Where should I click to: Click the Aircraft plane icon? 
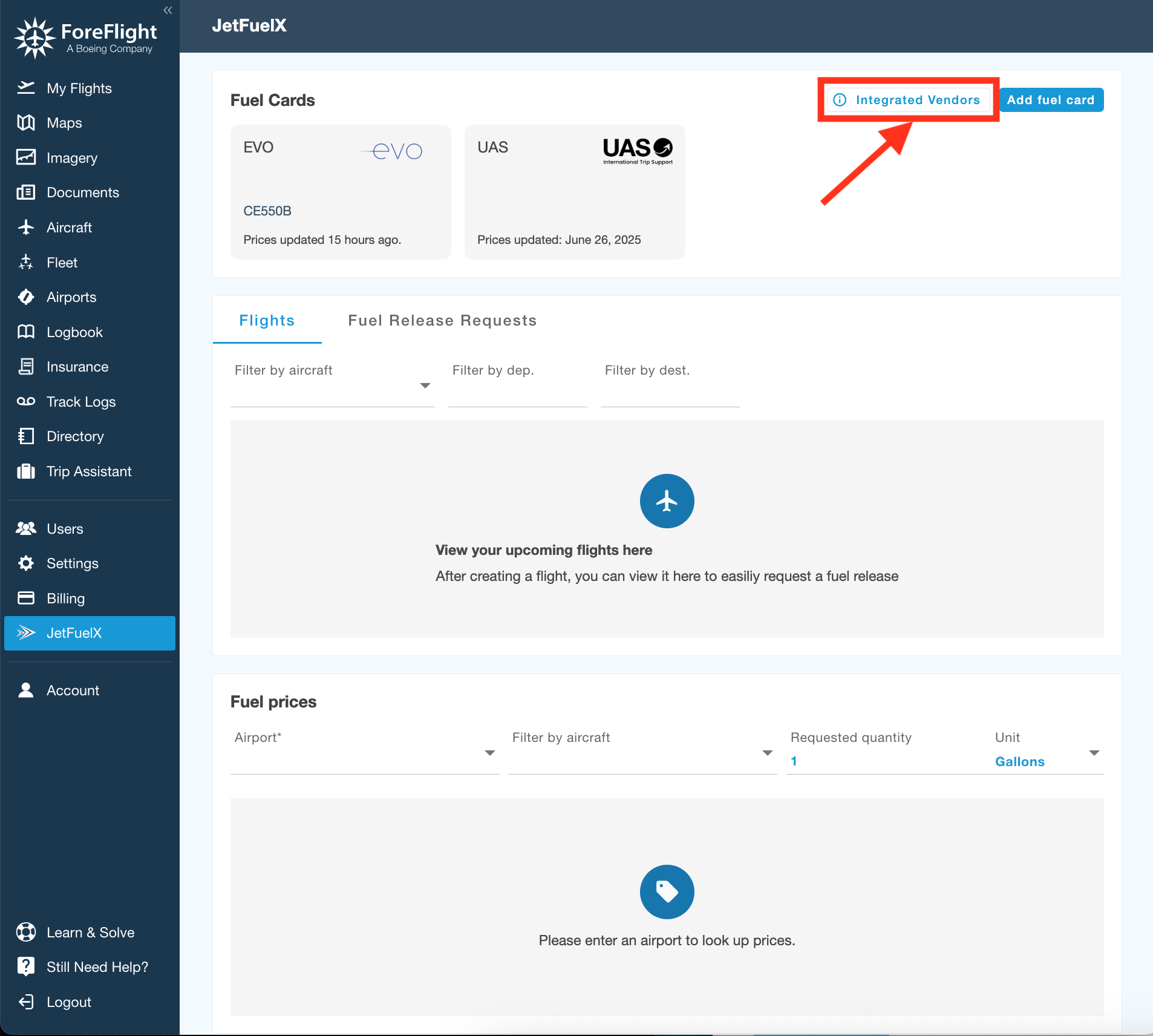coord(26,227)
